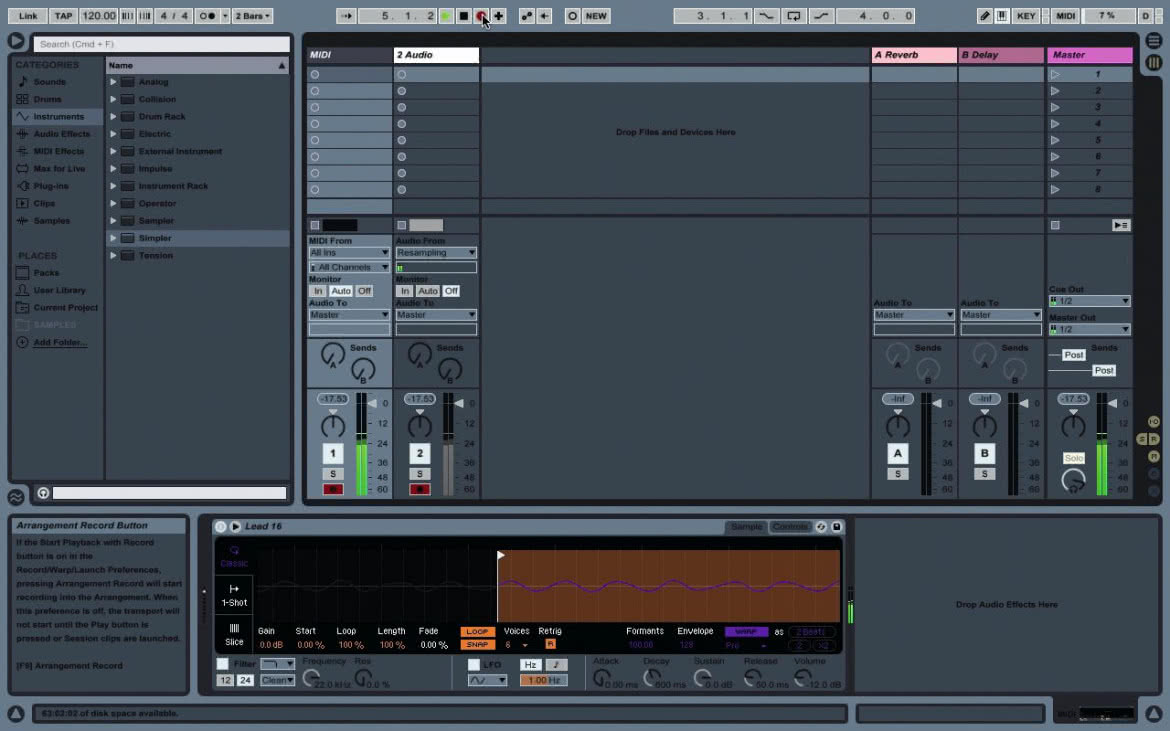Enable the Filter checkbox in Simpler

click(222, 664)
